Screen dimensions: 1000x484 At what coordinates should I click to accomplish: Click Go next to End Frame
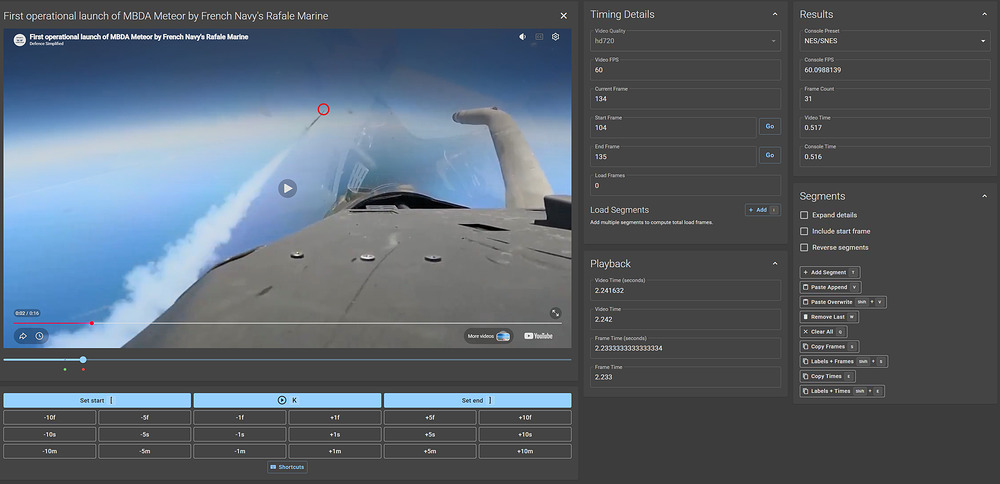pos(770,155)
